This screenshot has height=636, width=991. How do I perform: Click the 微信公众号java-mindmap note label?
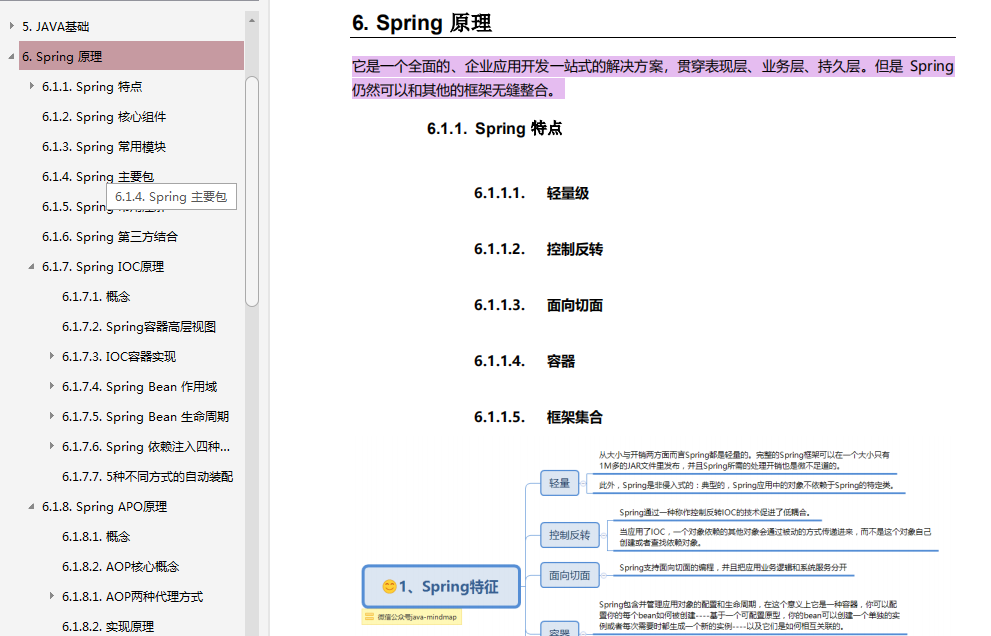click(x=412, y=617)
